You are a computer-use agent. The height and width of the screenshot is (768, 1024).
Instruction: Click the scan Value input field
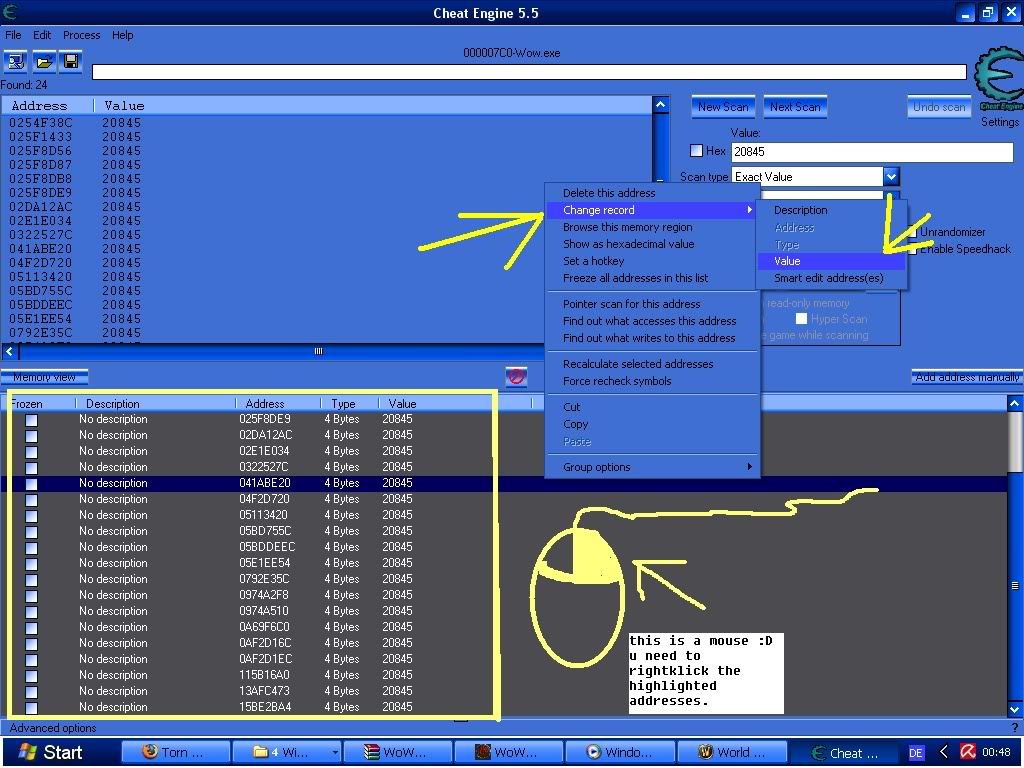872,152
